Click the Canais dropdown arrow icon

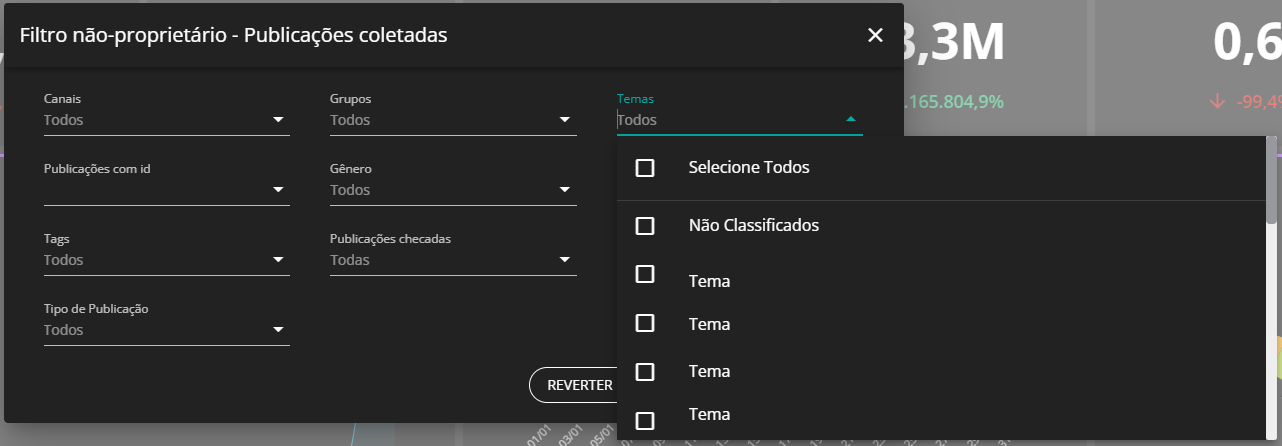click(278, 120)
